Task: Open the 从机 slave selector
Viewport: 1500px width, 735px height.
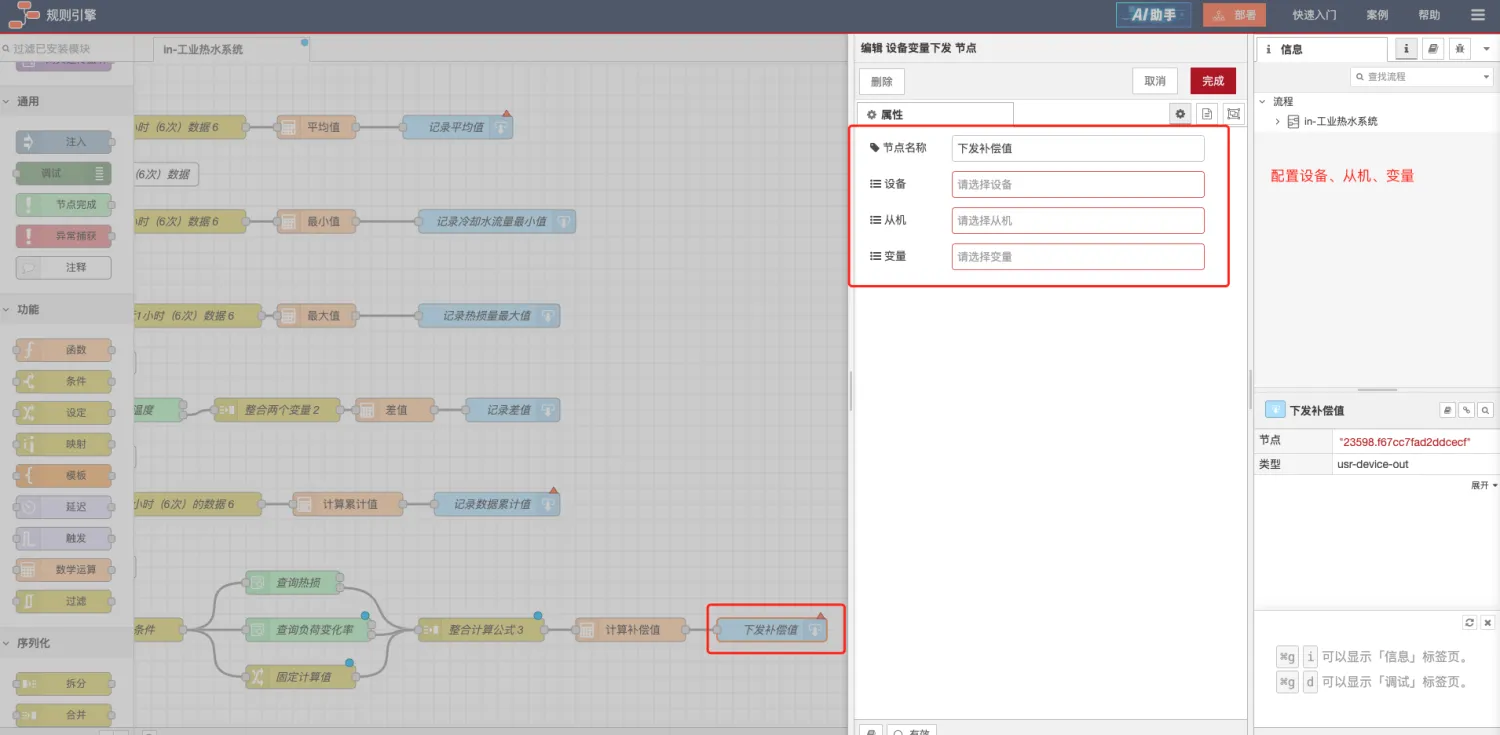Action: pyautogui.click(x=1078, y=220)
